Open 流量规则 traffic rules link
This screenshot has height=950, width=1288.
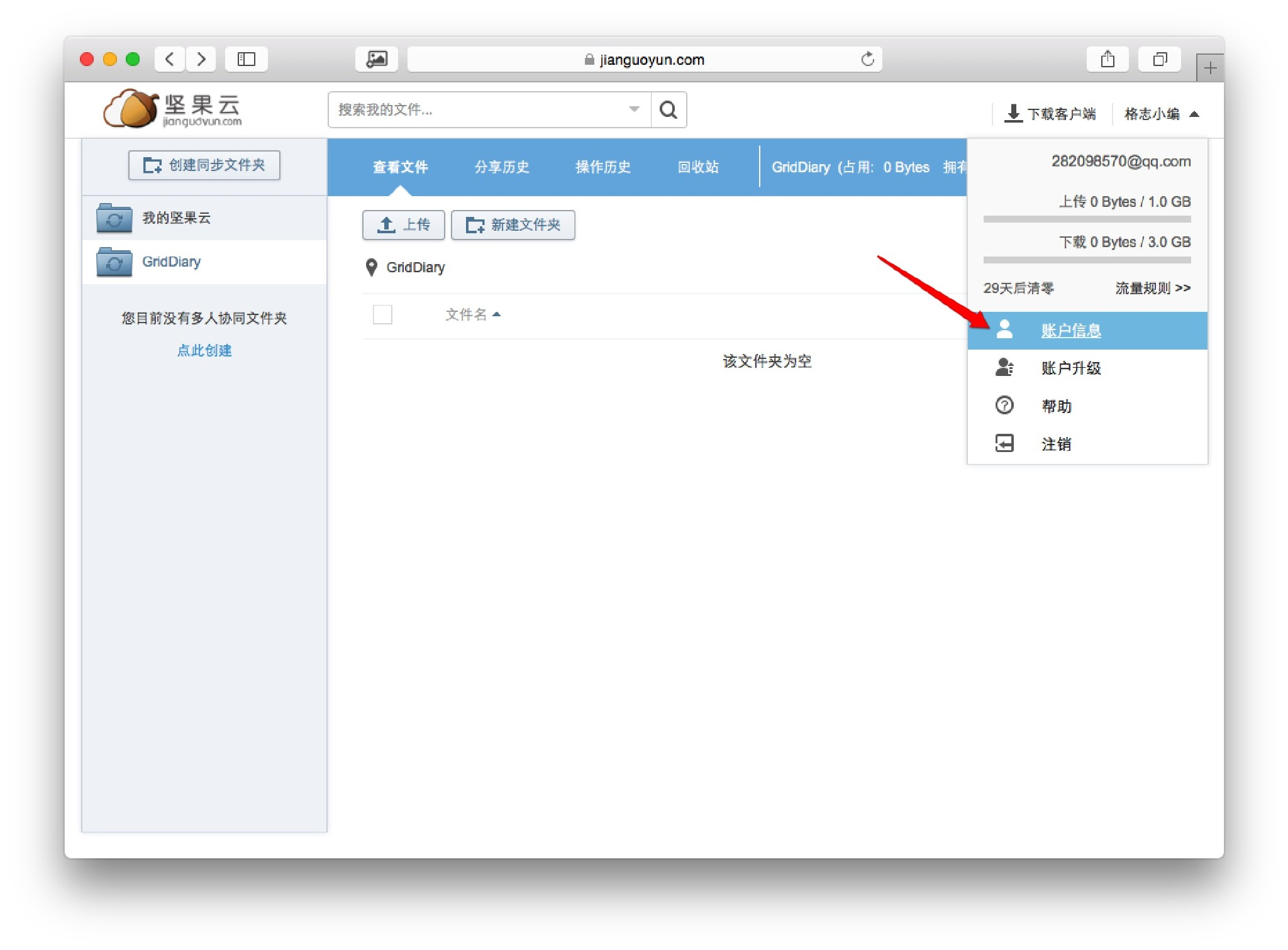1152,288
